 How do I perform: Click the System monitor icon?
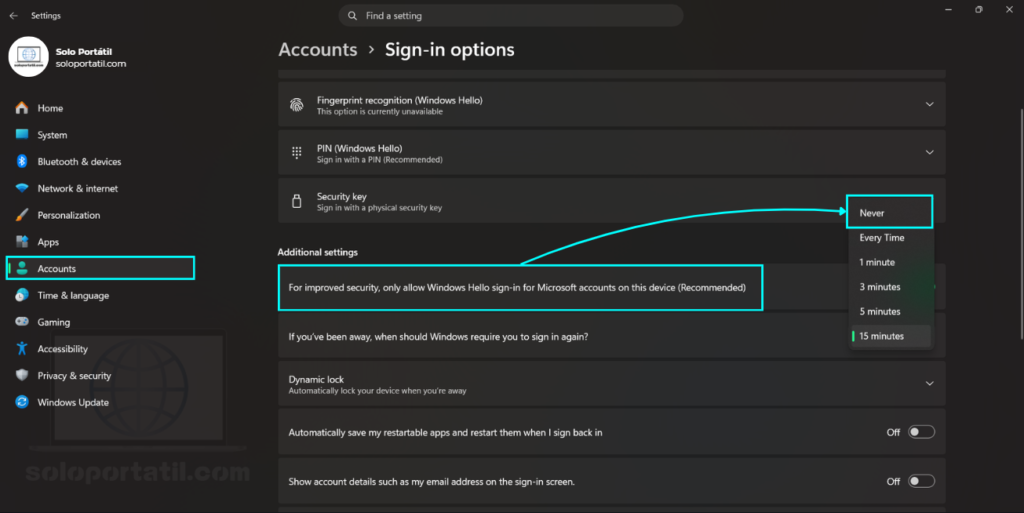pyautogui.click(x=22, y=134)
